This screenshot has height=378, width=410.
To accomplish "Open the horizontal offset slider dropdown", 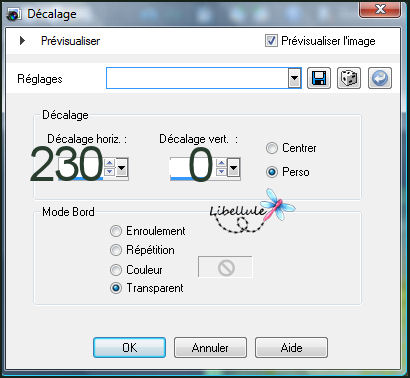I will click(x=122, y=167).
